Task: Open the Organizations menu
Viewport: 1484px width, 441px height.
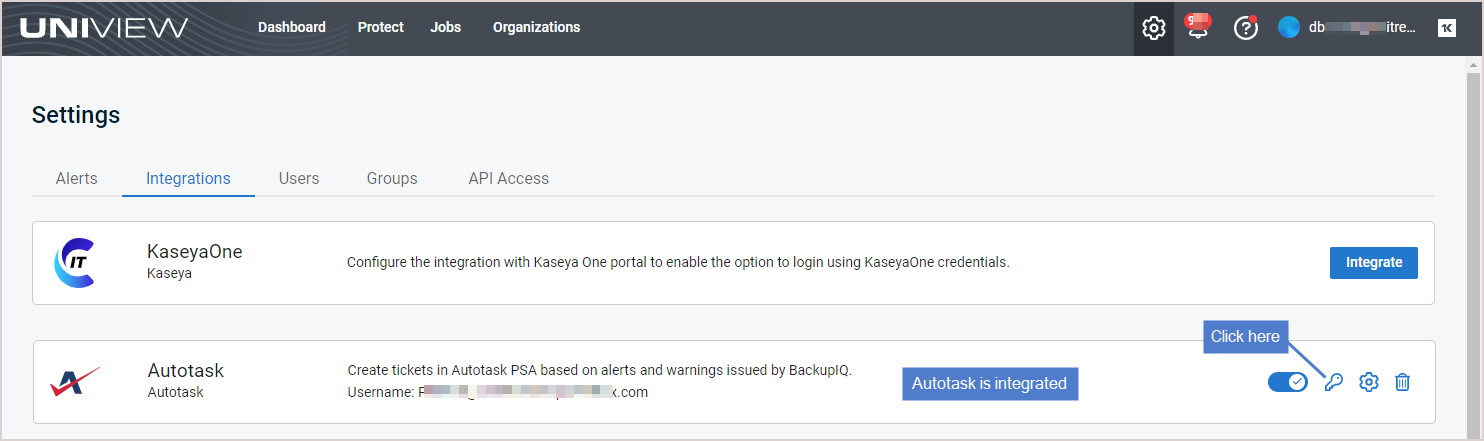Action: [536, 27]
